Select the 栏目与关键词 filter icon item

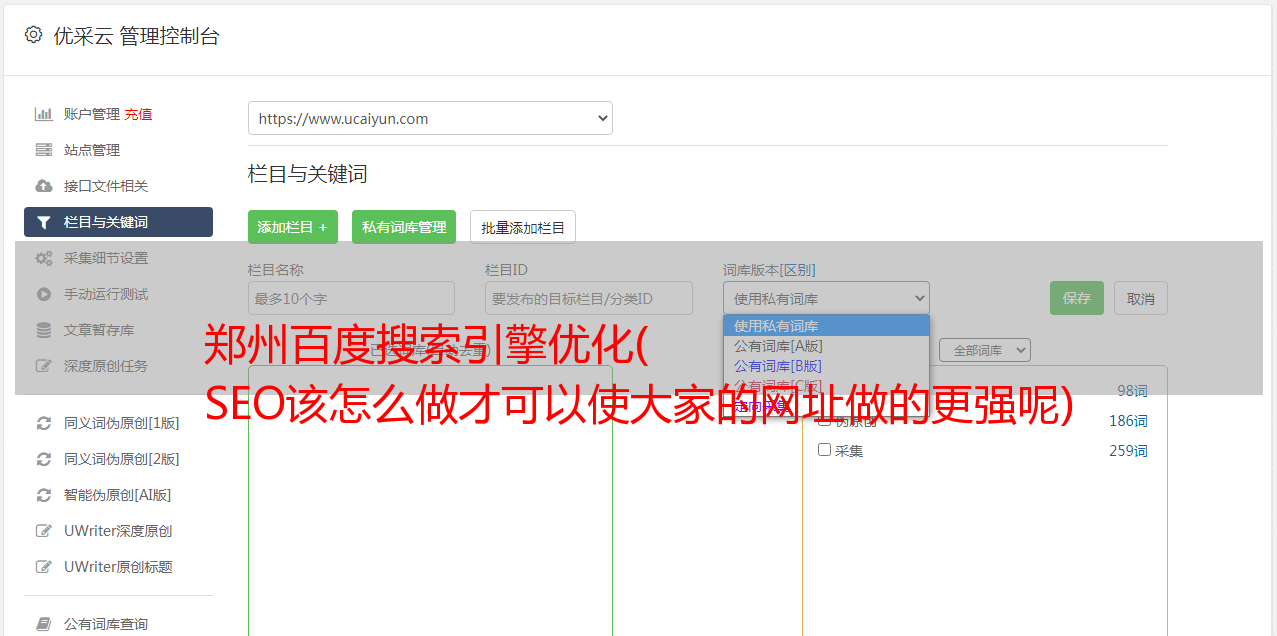[43, 222]
